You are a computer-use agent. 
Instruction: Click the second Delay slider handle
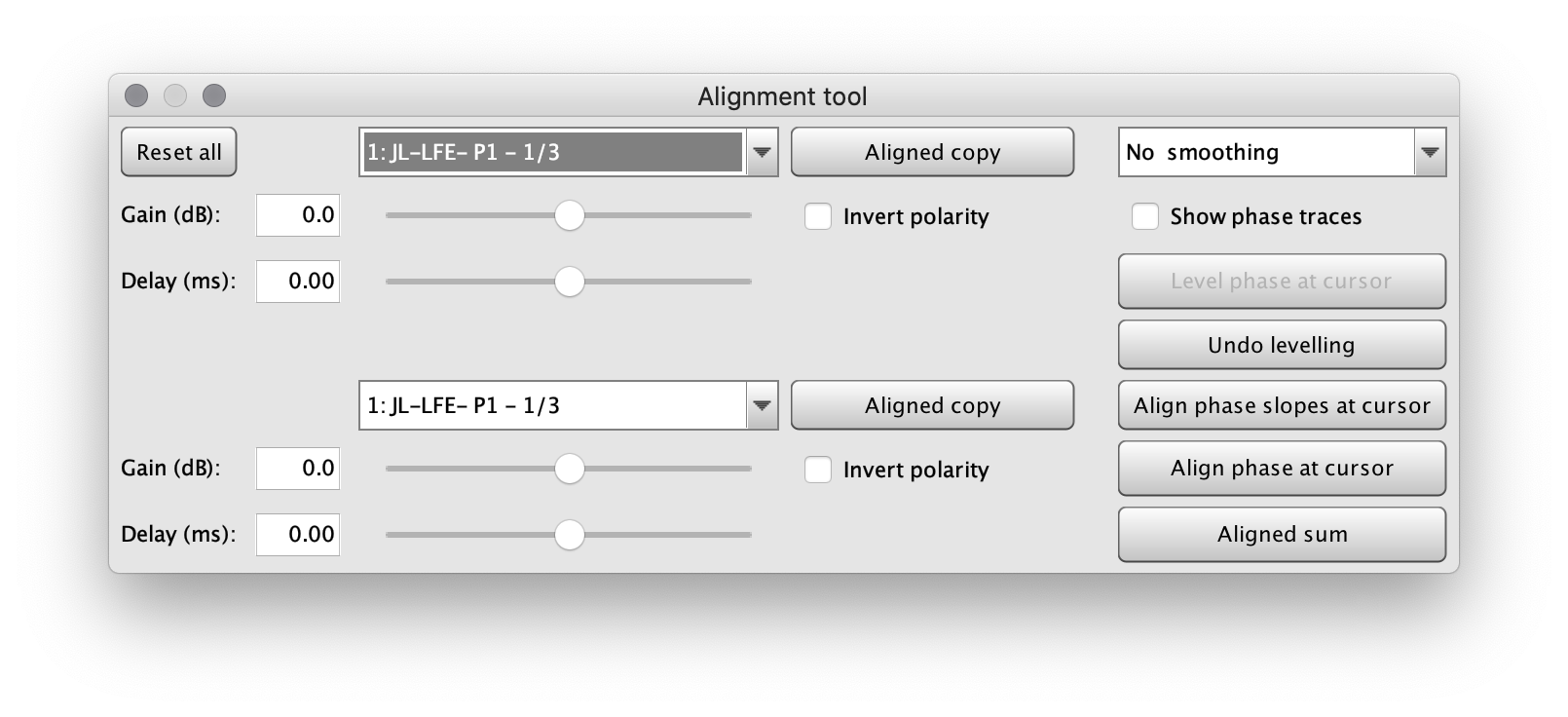tap(570, 535)
